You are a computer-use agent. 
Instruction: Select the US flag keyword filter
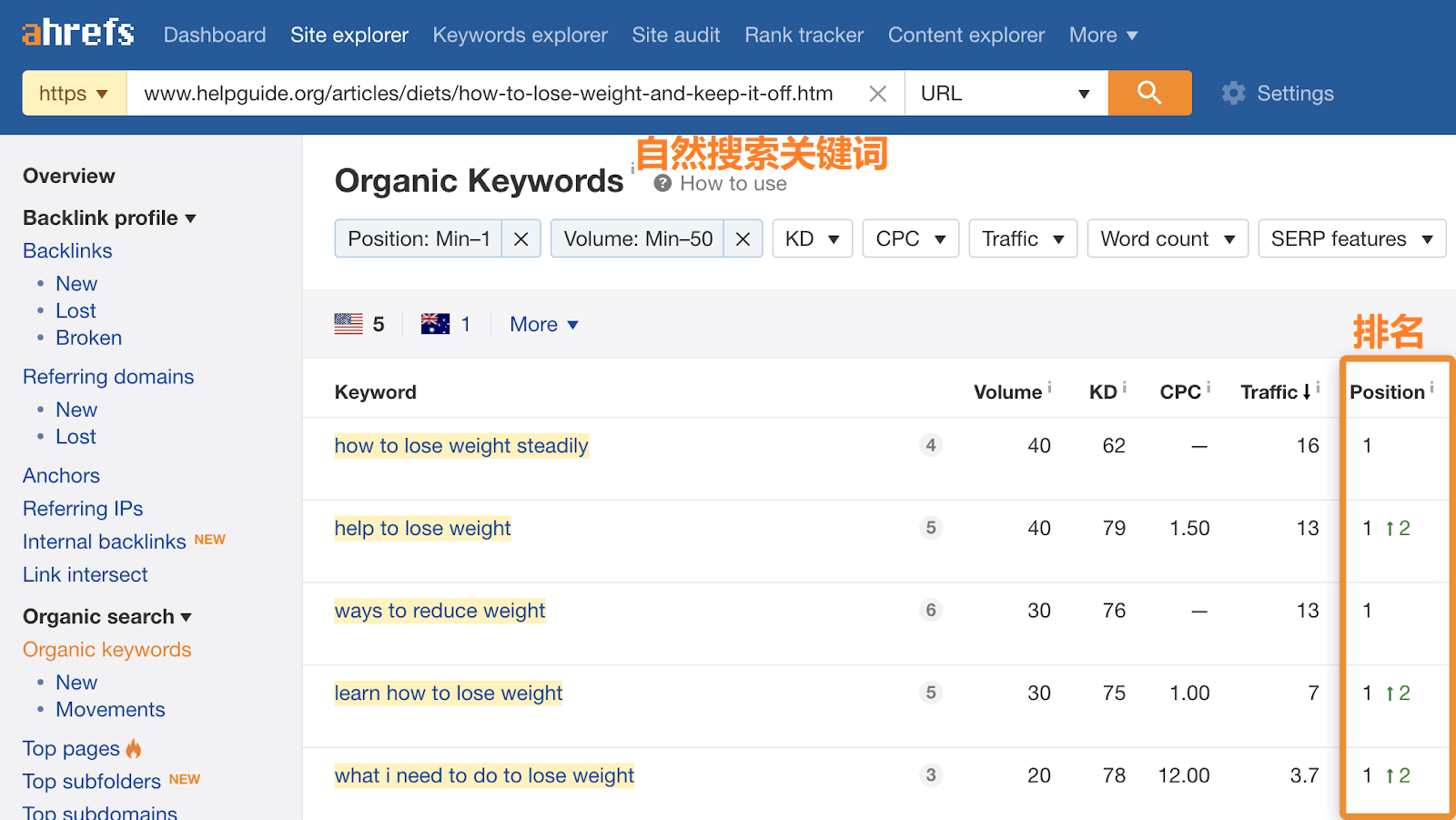347,323
